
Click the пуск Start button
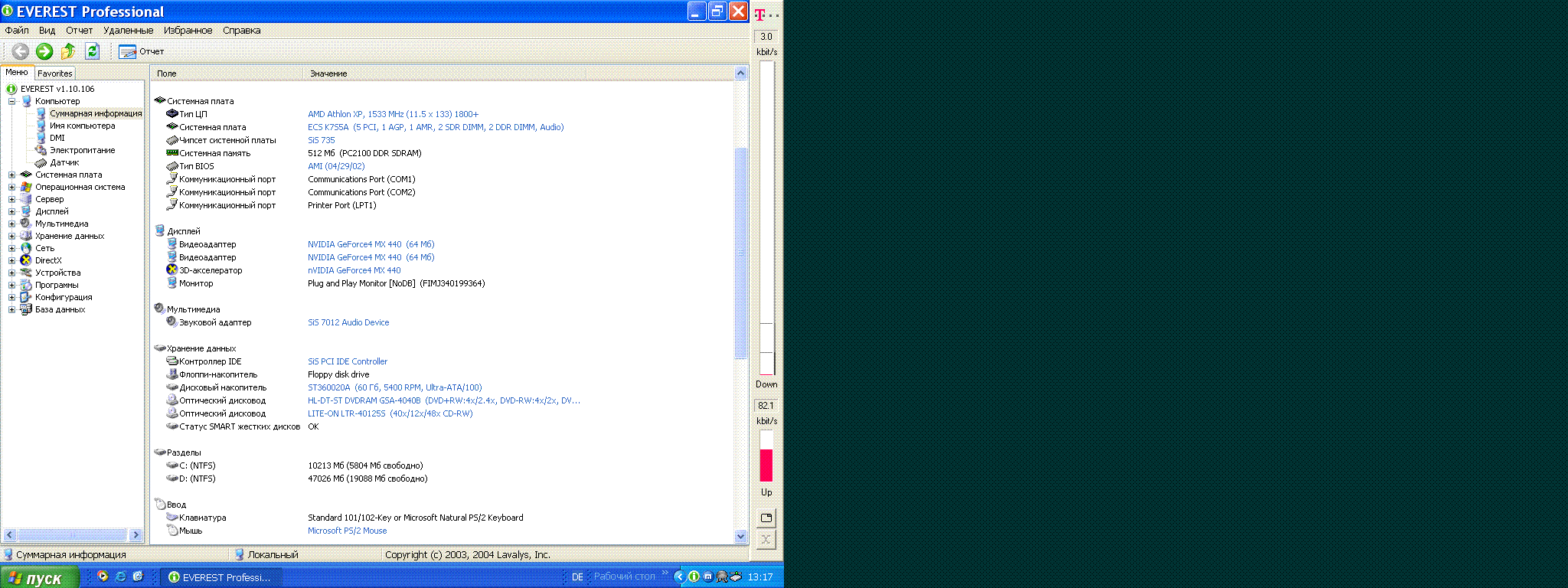coord(39,578)
